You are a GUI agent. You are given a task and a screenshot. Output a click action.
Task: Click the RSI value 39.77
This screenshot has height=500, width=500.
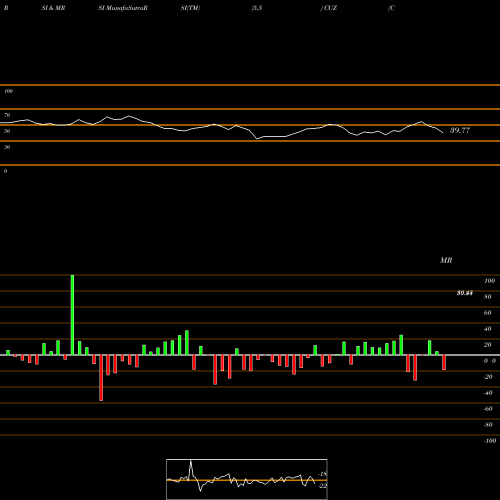460,130
